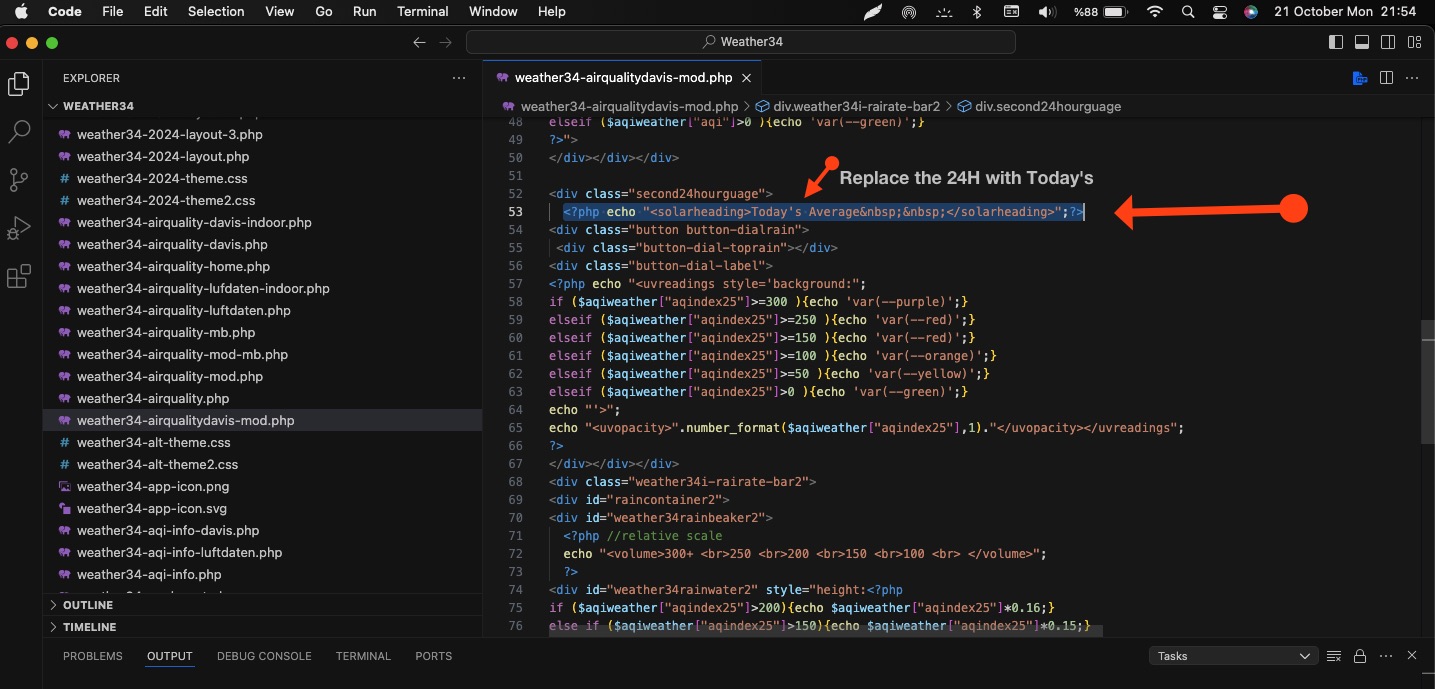Open the Wi-Fi menu bar icon

click(1155, 12)
